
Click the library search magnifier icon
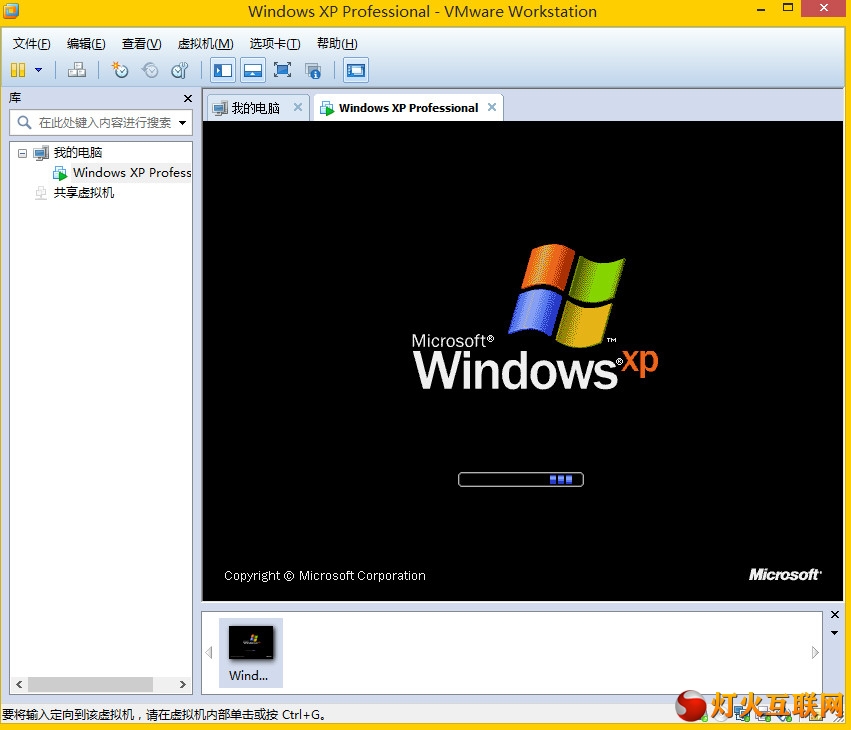point(24,122)
